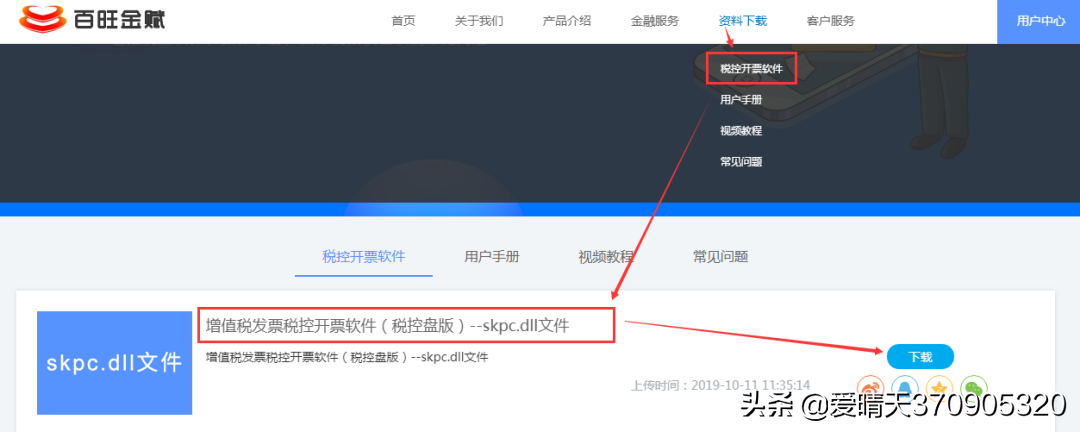Viewport: 1080px width, 432px height.
Task: Switch to the 税控开票软件 tab
Action: pyautogui.click(x=364, y=257)
